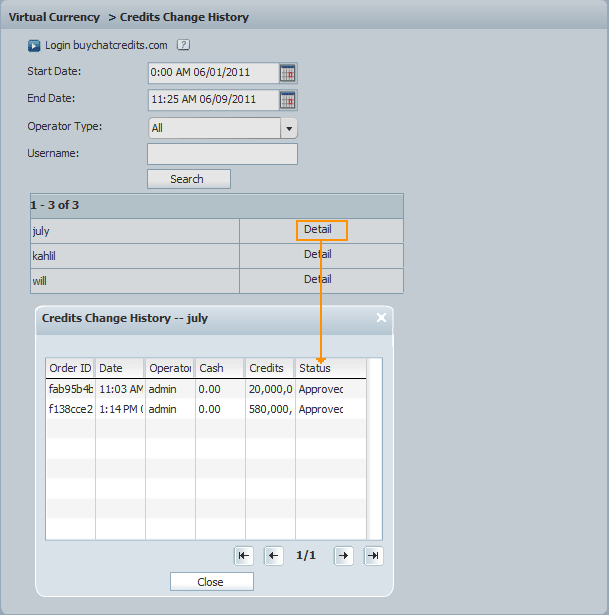Click the Login buychatcredits.com play icon
Screen dimensions: 609x615
point(34,45)
